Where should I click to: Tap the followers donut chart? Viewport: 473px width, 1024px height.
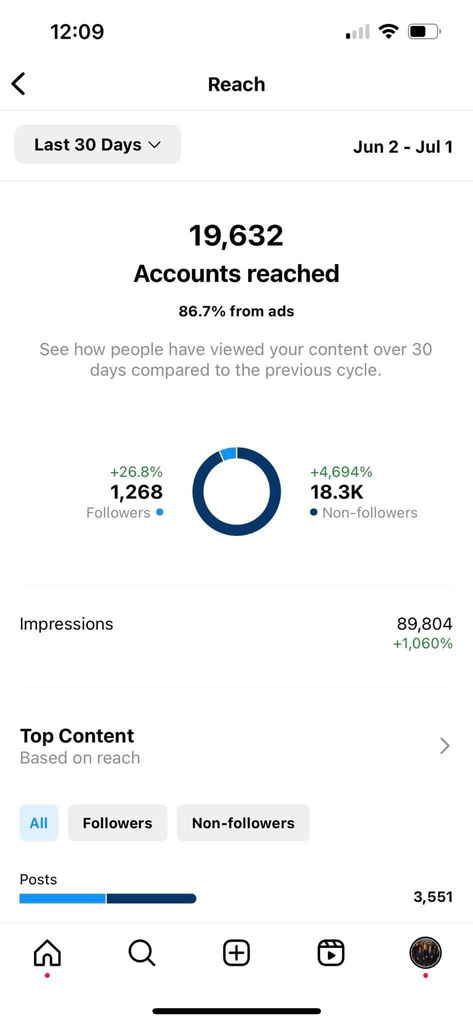pyautogui.click(x=236, y=492)
